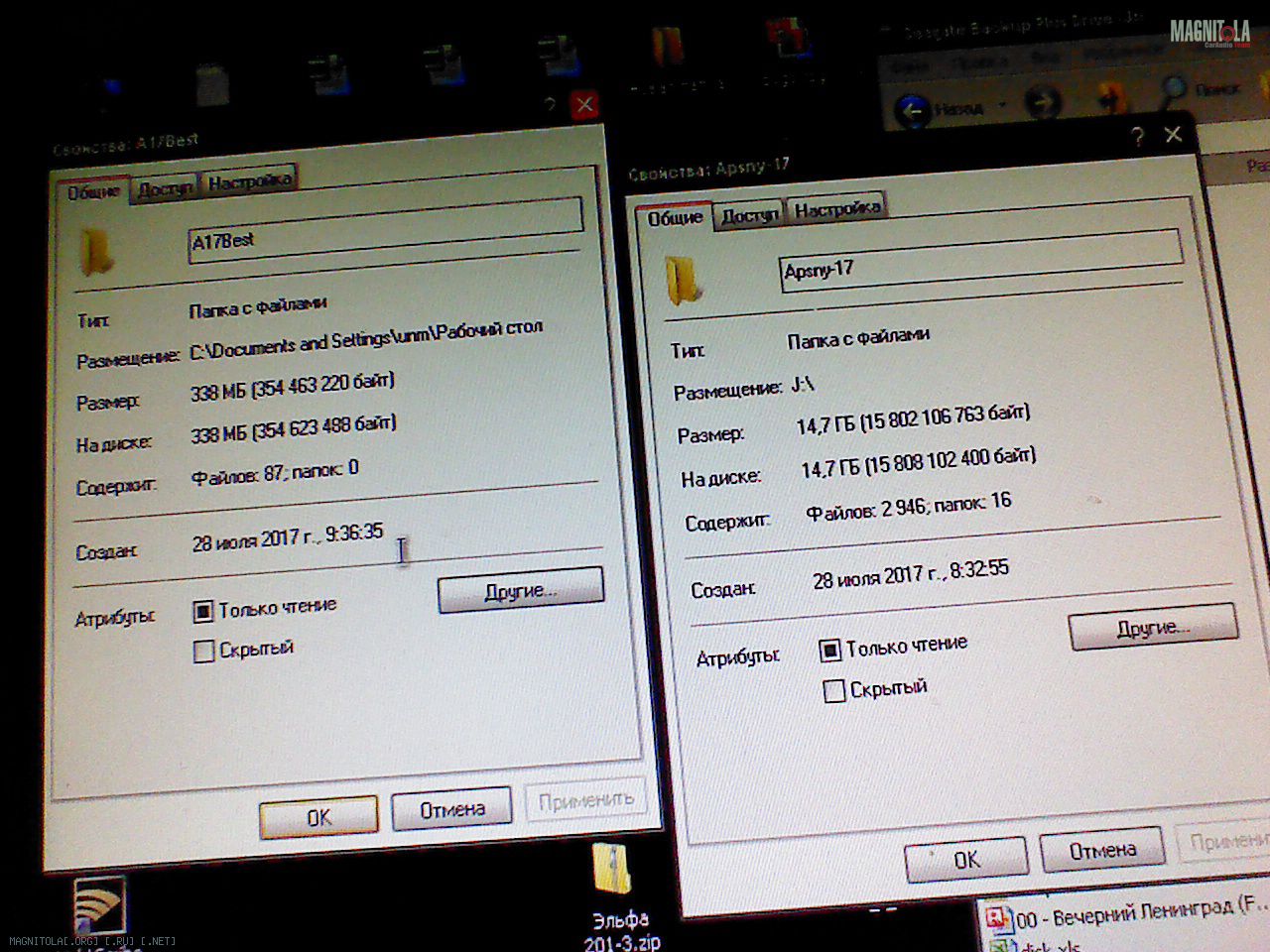Open Доступ tab in A17Best properties
The image size is (1270, 952).
164,187
